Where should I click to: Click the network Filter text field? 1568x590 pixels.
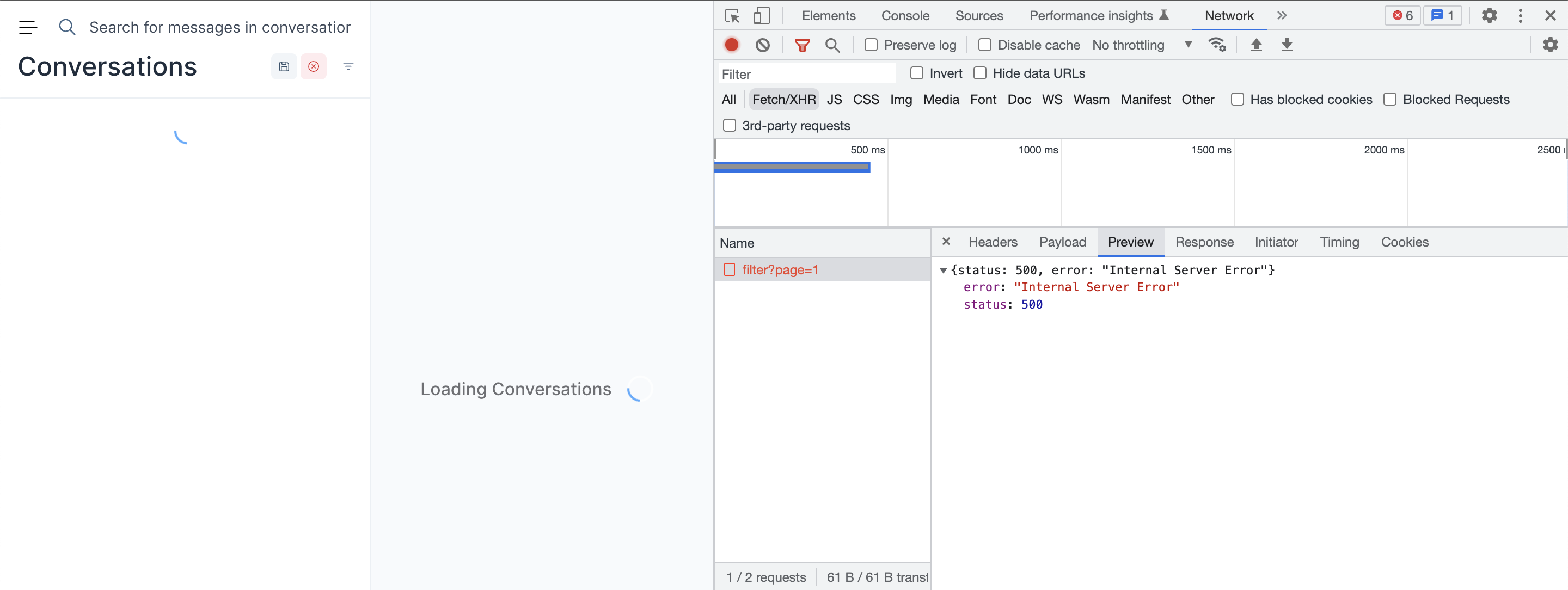[x=807, y=74]
